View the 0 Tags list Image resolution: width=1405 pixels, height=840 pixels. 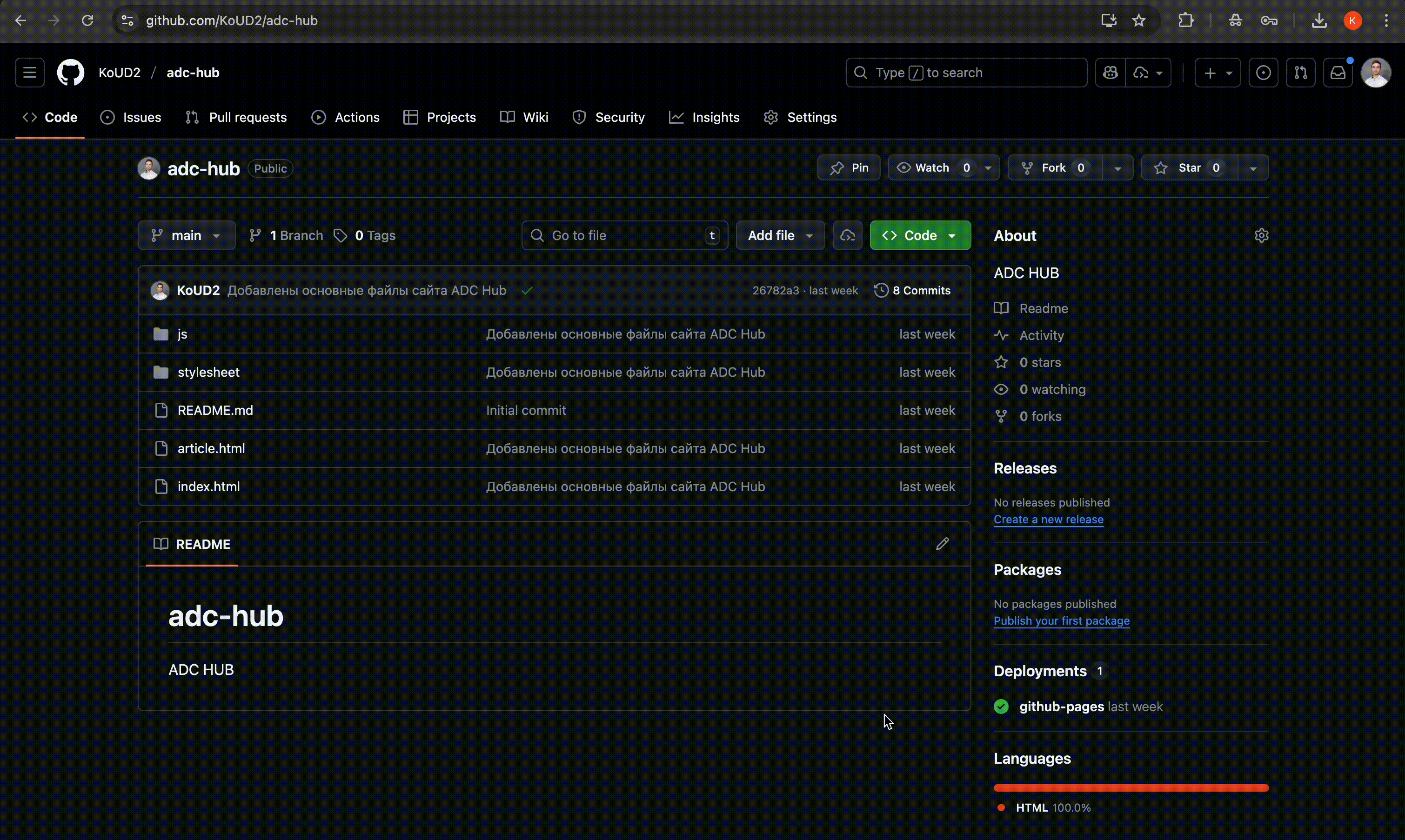(365, 235)
